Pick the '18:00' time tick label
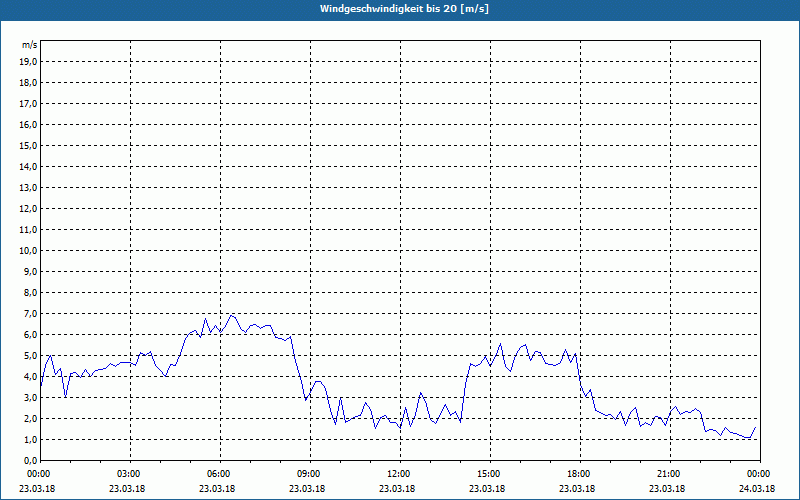 [580, 474]
